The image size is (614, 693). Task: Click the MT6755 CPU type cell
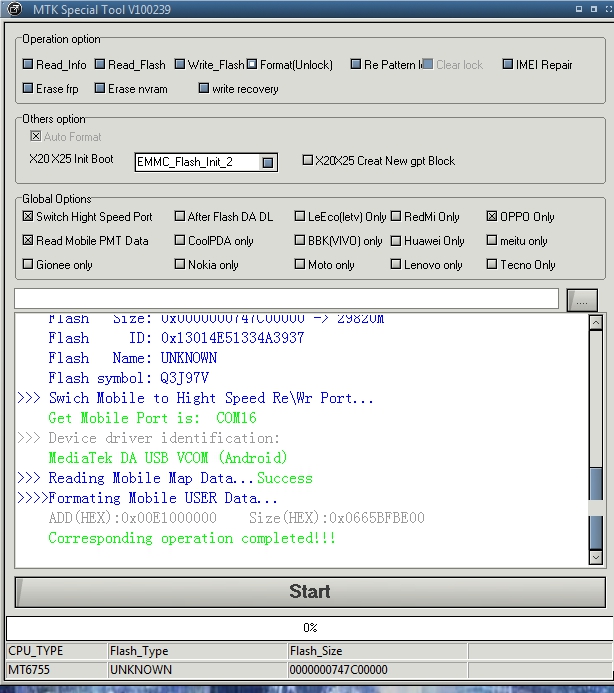pos(57,670)
